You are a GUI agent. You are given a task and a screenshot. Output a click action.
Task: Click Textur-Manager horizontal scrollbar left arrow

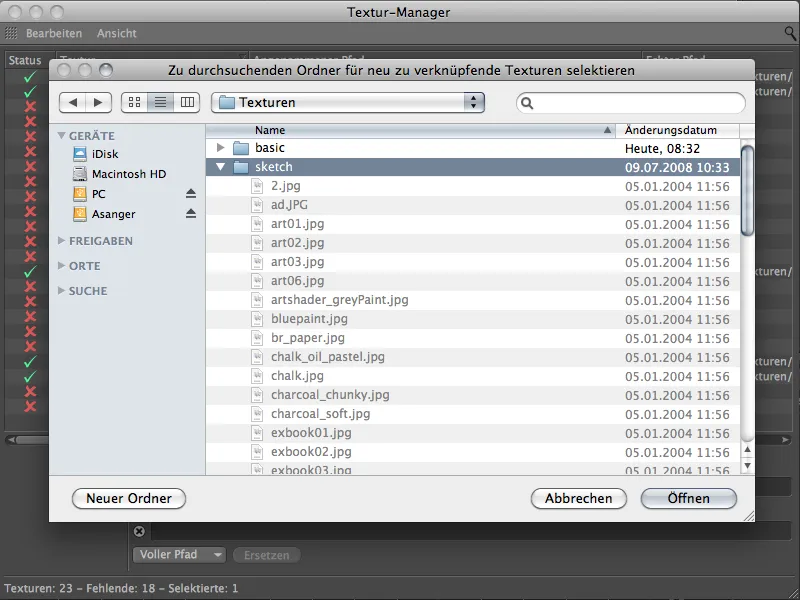11,439
